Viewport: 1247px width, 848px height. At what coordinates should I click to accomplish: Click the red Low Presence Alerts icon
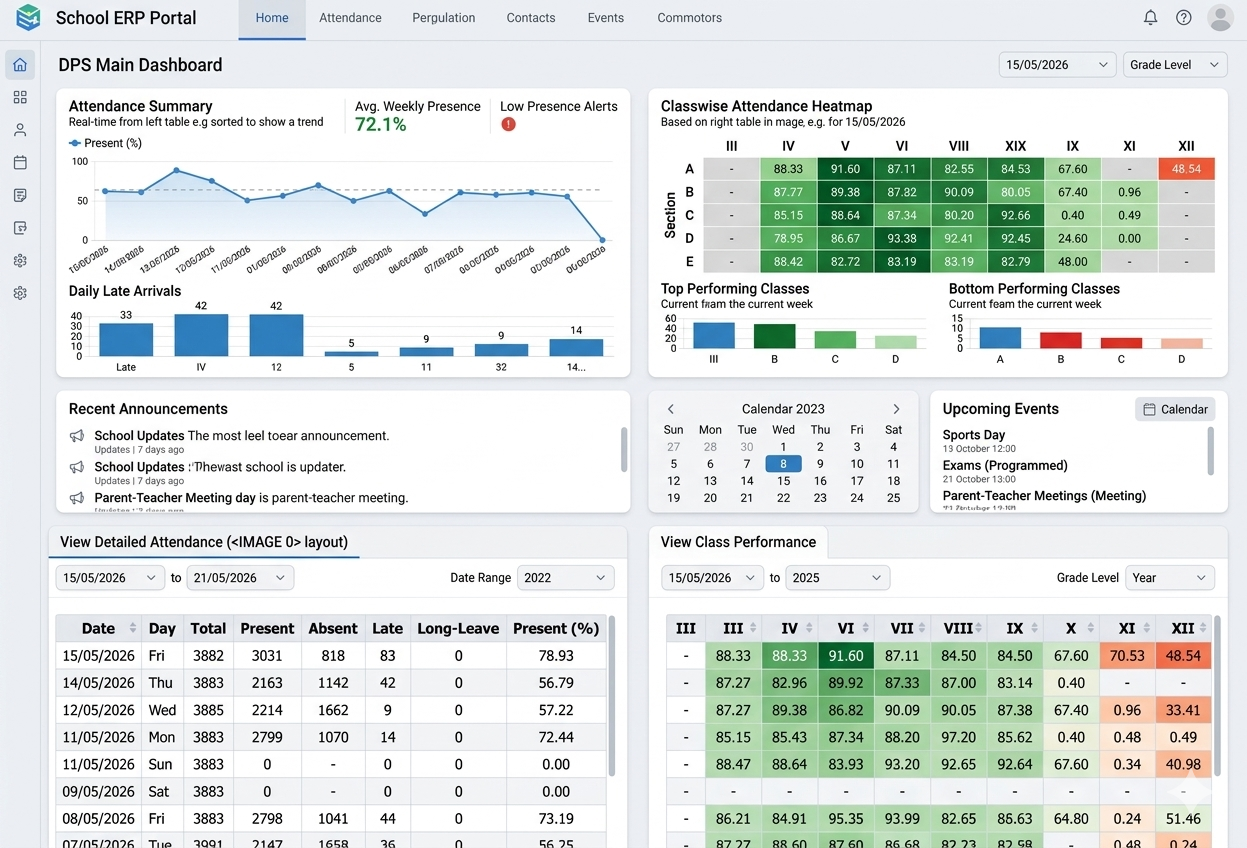(508, 124)
